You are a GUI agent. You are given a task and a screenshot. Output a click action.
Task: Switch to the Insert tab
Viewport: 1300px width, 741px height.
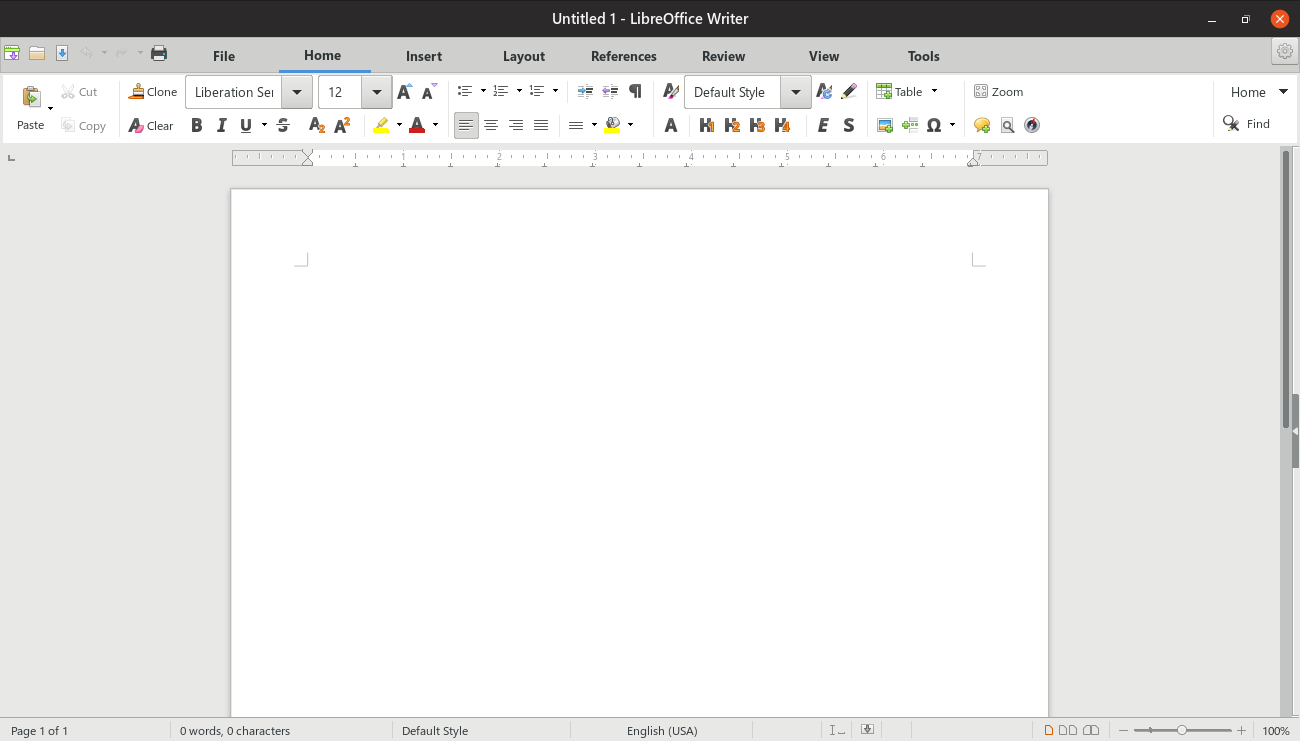[x=424, y=56]
